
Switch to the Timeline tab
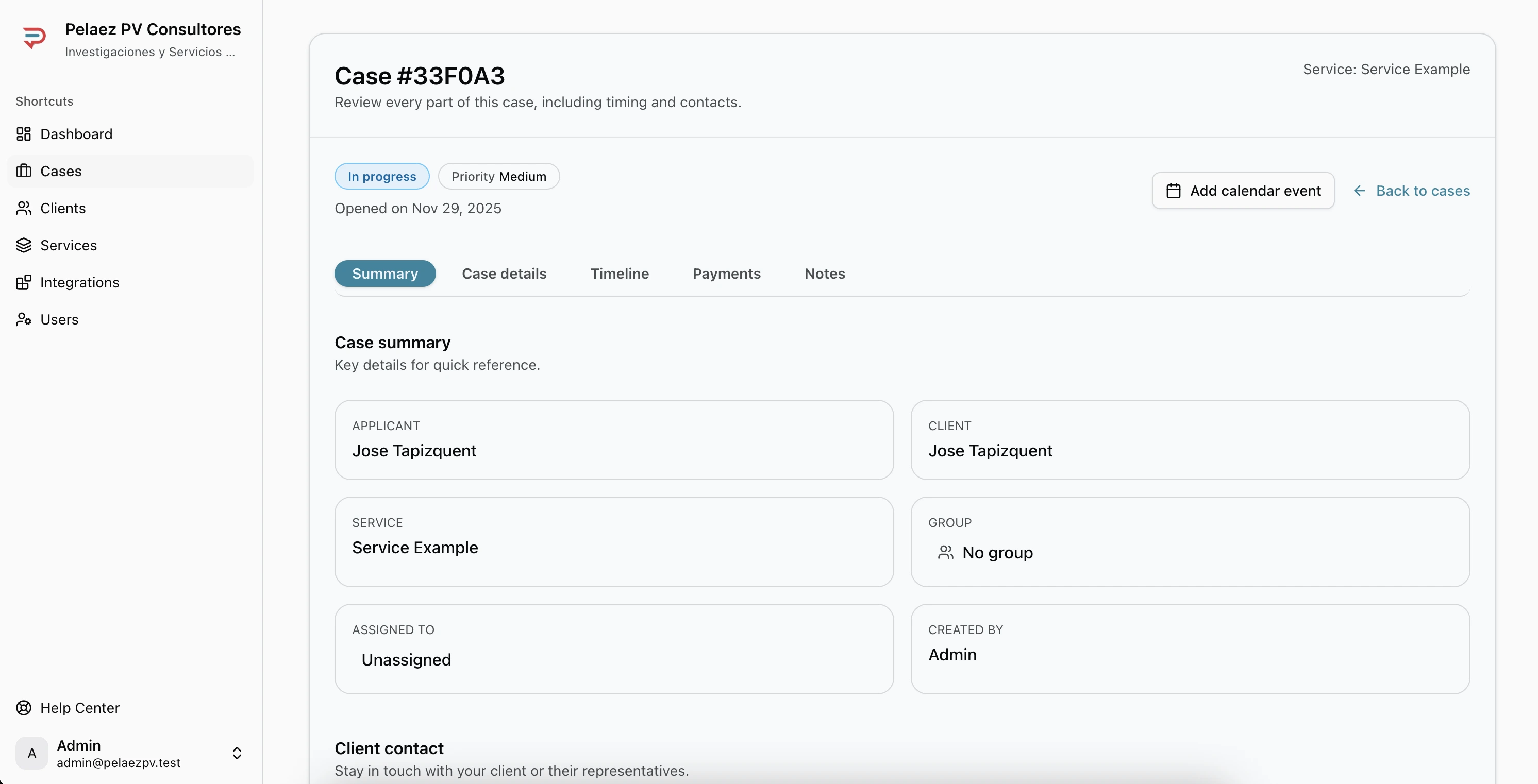tap(620, 273)
